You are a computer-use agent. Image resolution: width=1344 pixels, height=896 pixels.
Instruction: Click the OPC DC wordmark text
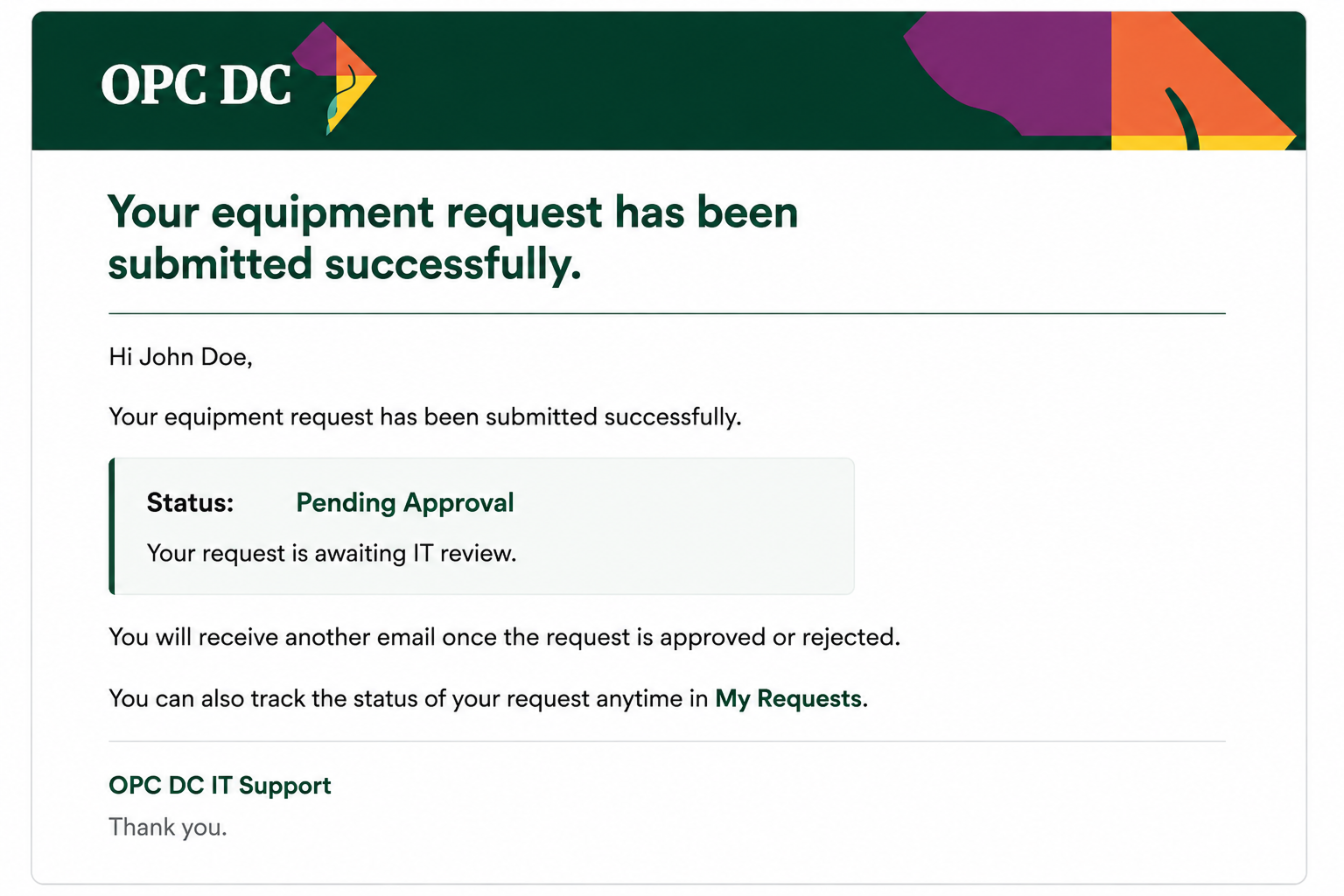pos(196,86)
